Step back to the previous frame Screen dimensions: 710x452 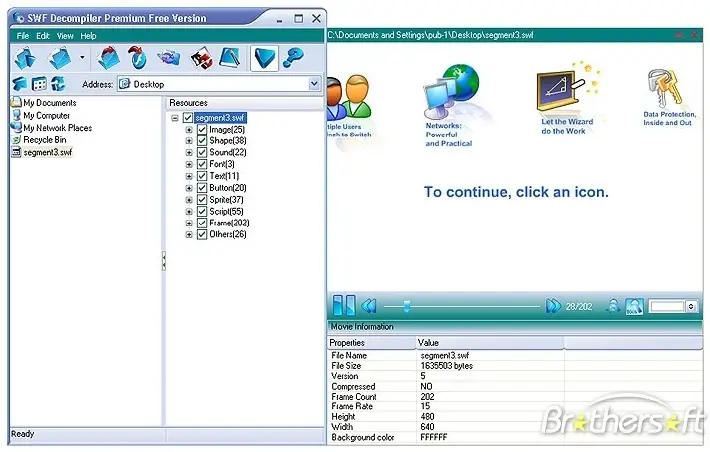click(369, 306)
